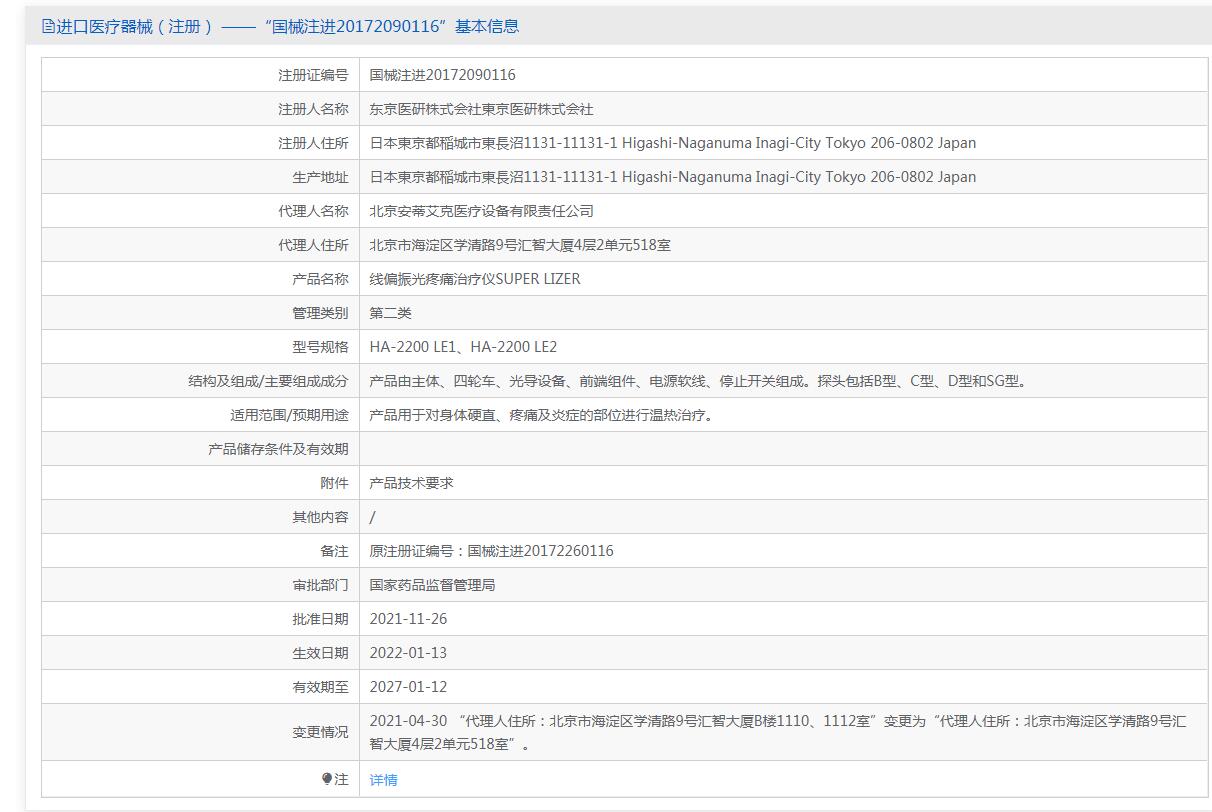The height and width of the screenshot is (812, 1212).
Task: Select registration number 国械注进20172090116 value cell
Action: click(442, 75)
